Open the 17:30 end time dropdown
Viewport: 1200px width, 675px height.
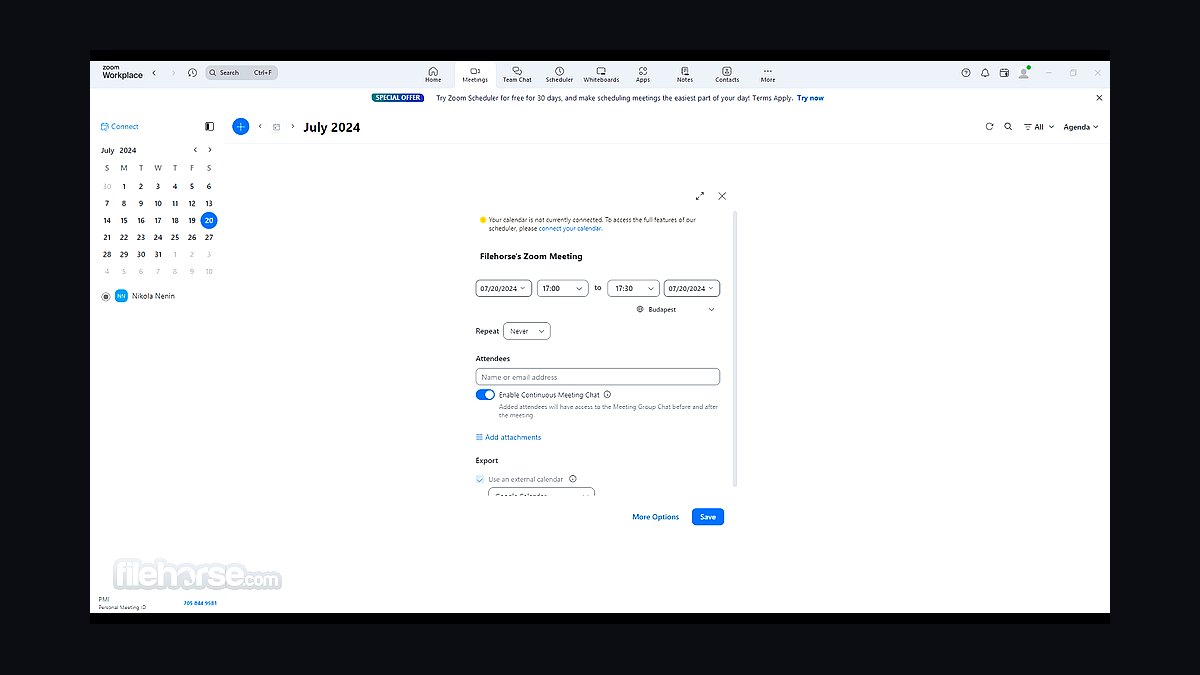(x=633, y=288)
